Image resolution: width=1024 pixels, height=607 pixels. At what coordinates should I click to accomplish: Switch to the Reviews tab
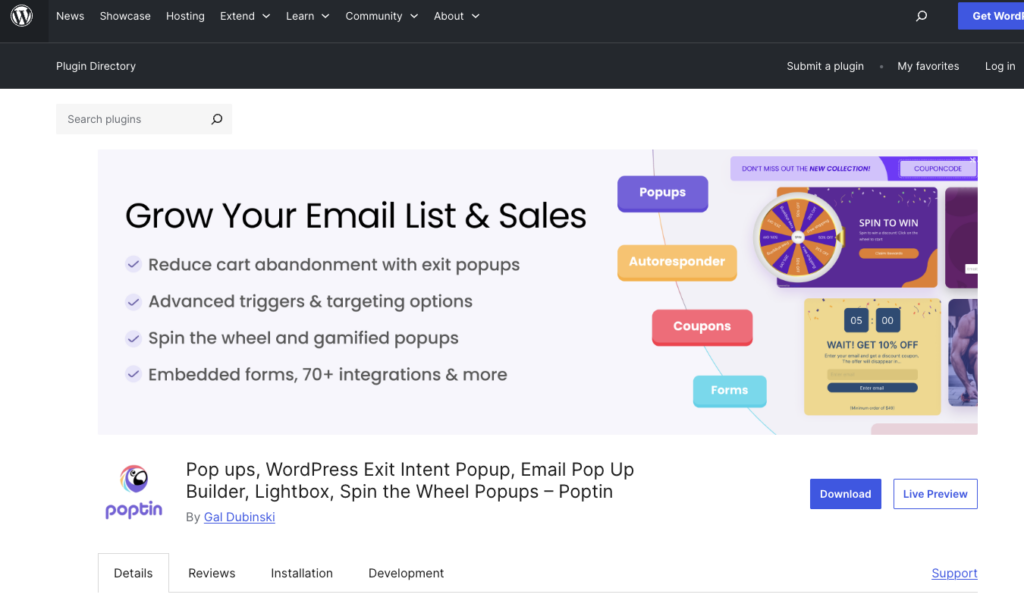click(x=212, y=573)
